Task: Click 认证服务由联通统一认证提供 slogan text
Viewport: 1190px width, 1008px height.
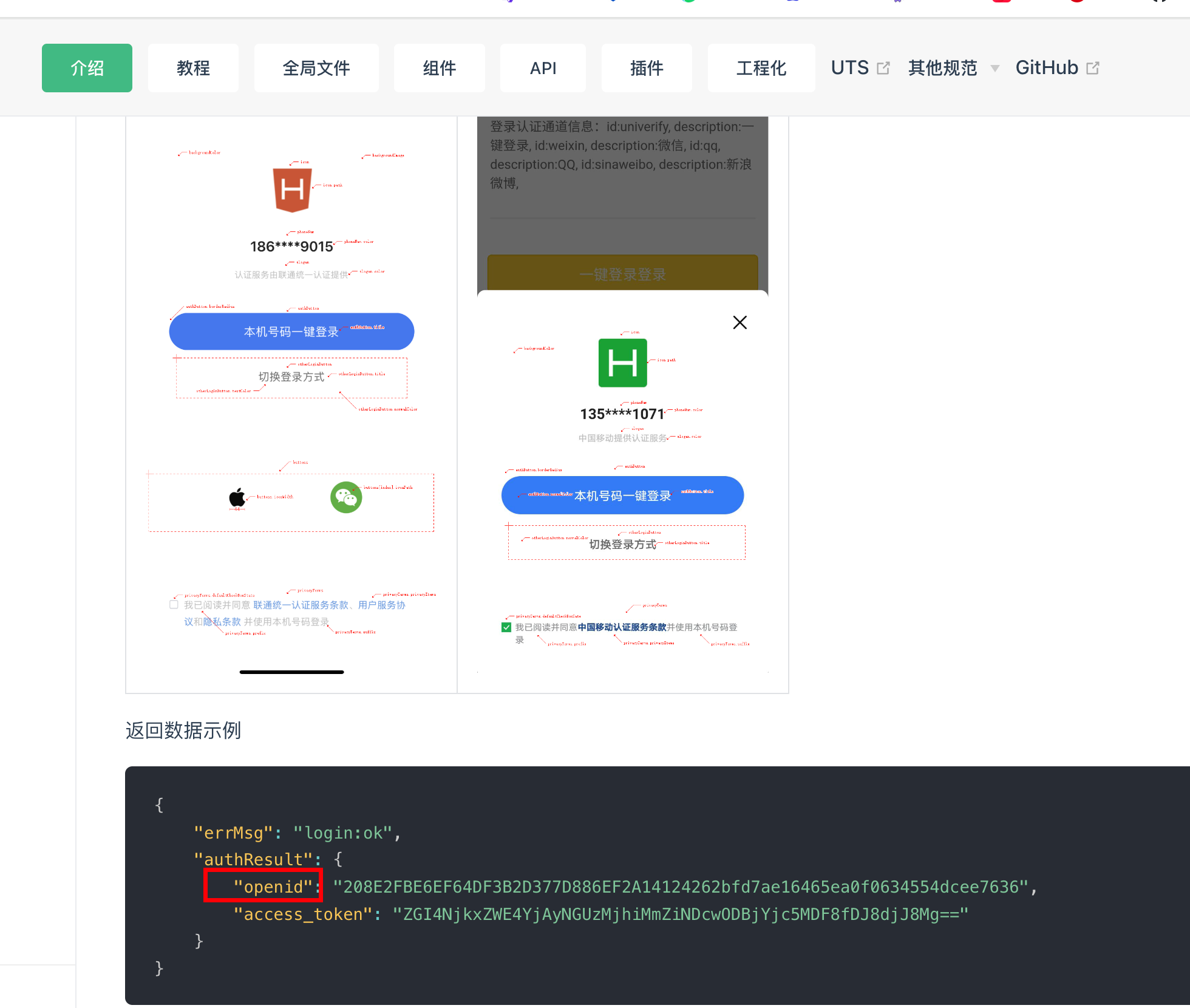Action: [x=291, y=275]
